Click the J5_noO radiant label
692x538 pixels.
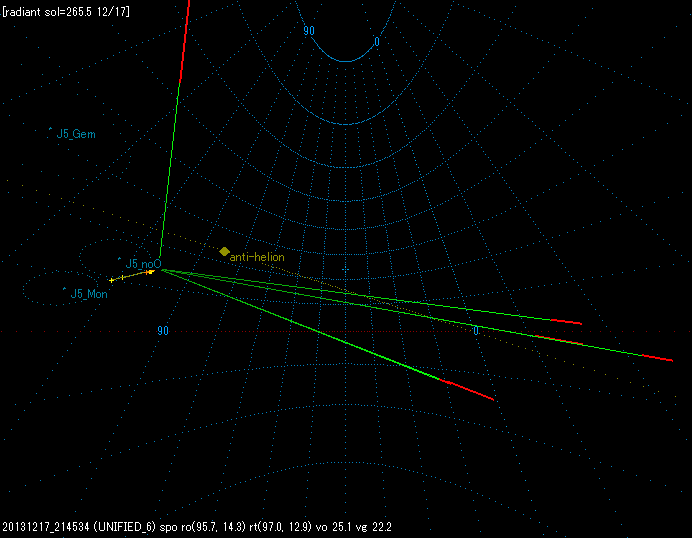143,264
